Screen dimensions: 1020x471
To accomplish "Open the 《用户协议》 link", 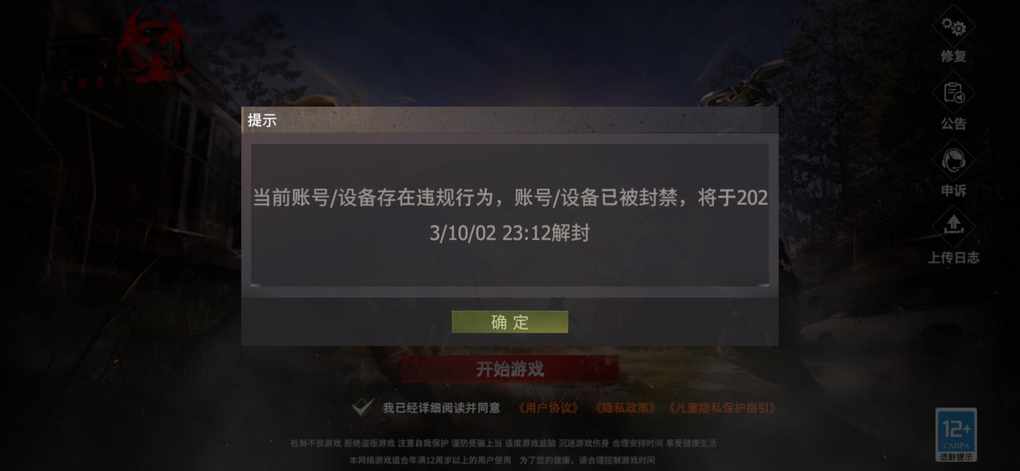I will 548,408.
